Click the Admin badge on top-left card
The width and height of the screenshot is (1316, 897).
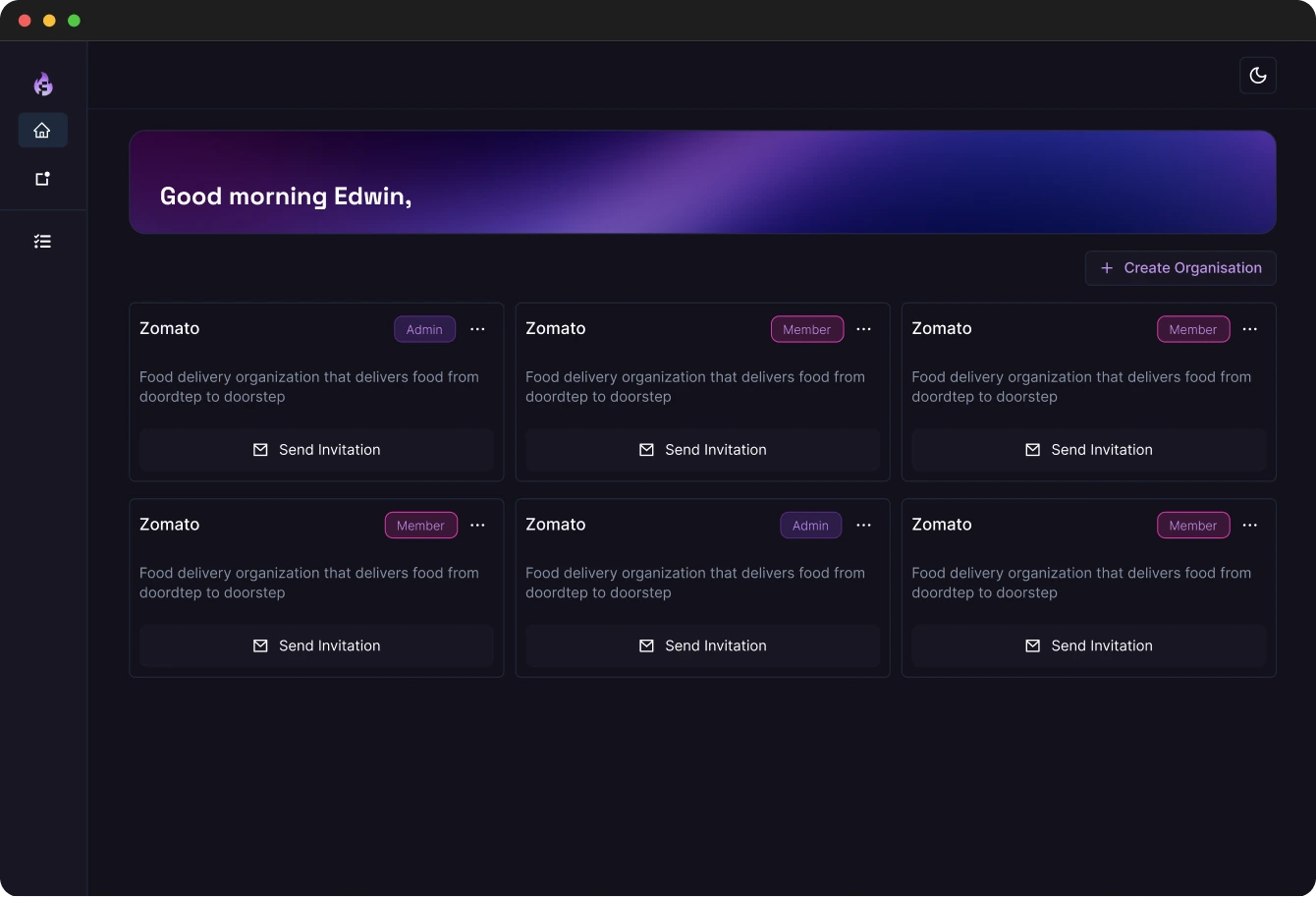point(424,329)
